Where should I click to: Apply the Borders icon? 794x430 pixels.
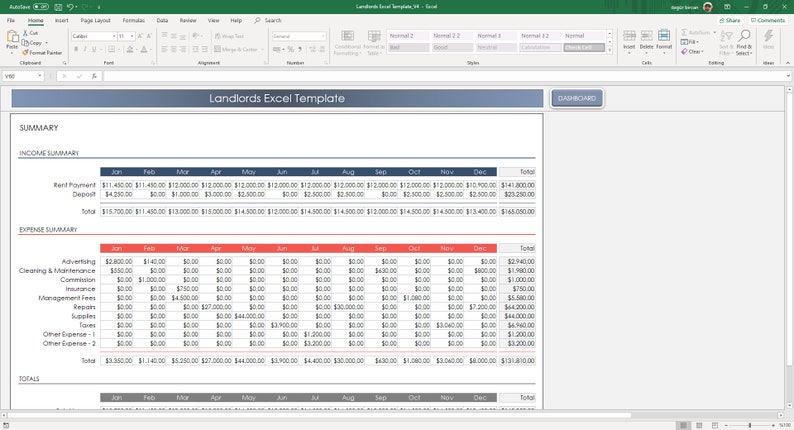point(111,49)
